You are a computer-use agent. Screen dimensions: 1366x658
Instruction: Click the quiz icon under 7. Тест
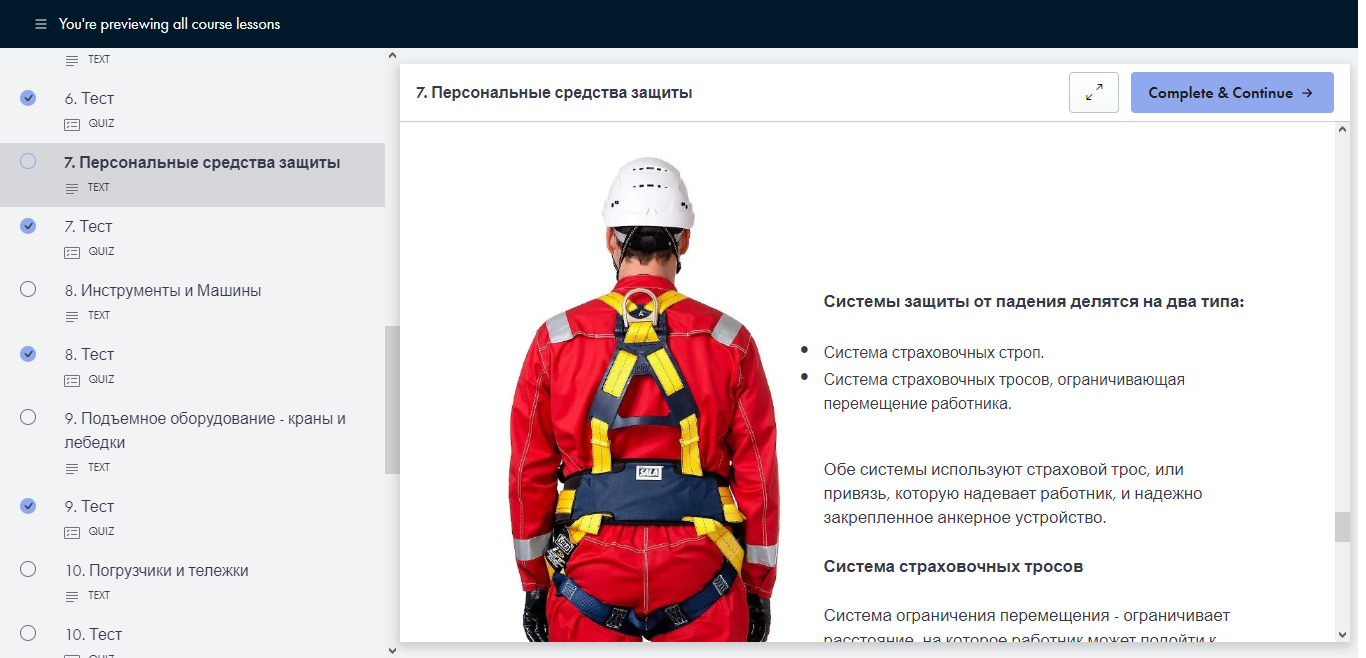pyautogui.click(x=71, y=252)
